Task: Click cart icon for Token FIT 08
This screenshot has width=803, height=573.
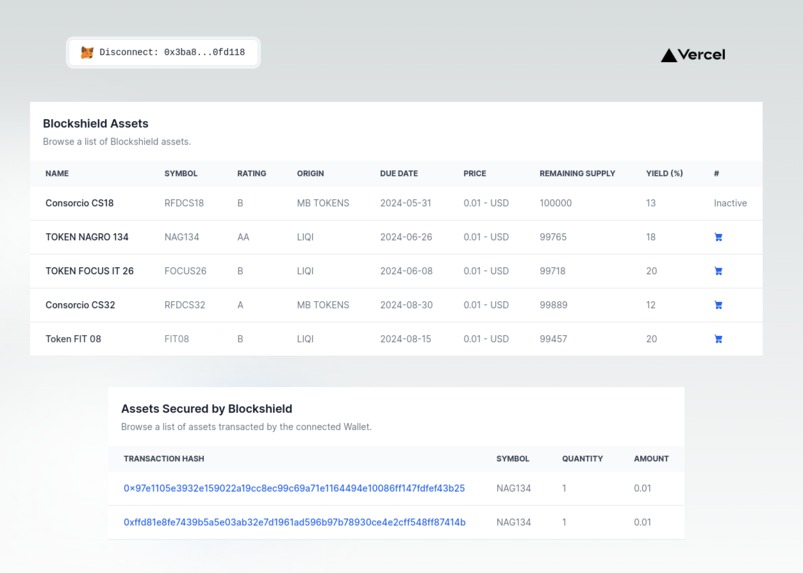Action: pos(719,339)
